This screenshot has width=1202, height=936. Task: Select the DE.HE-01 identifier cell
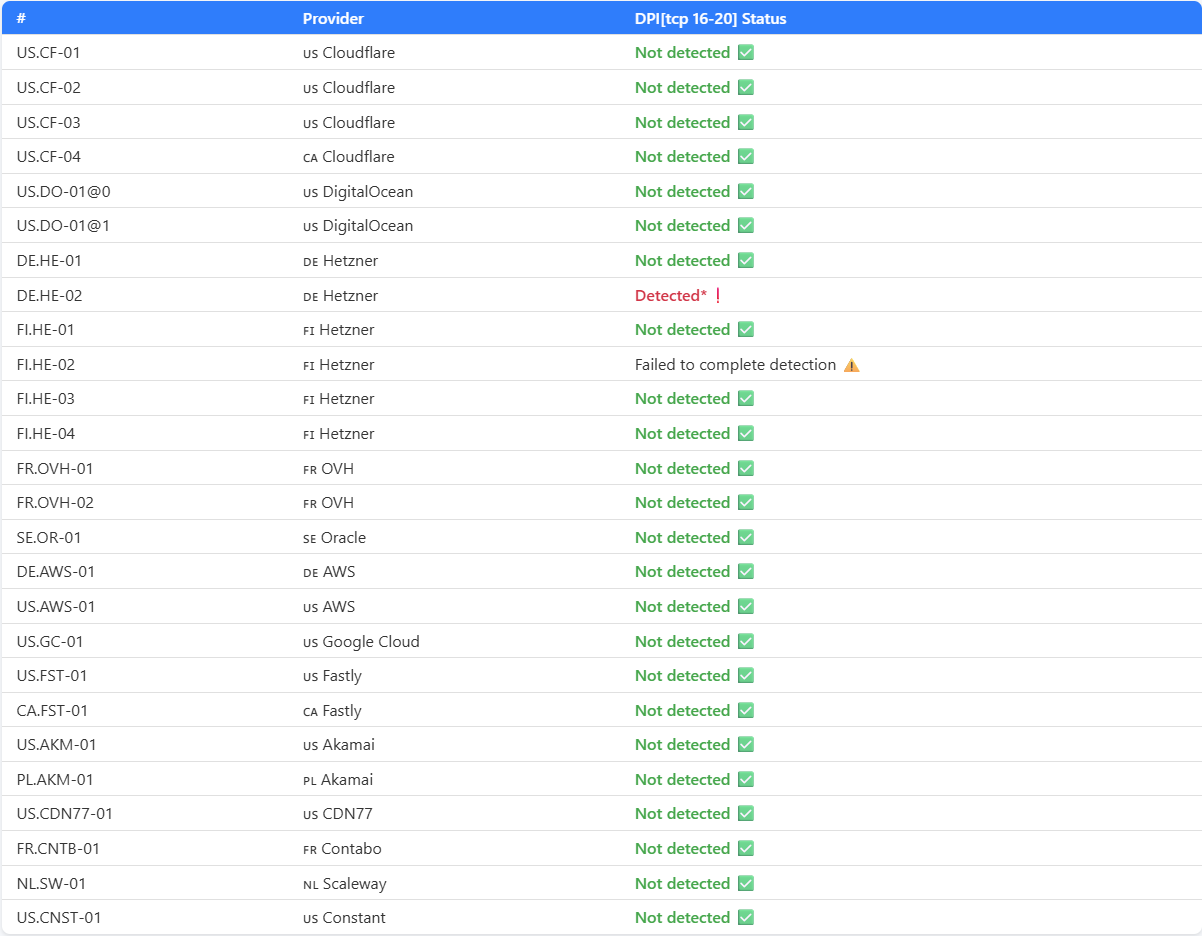coord(49,261)
